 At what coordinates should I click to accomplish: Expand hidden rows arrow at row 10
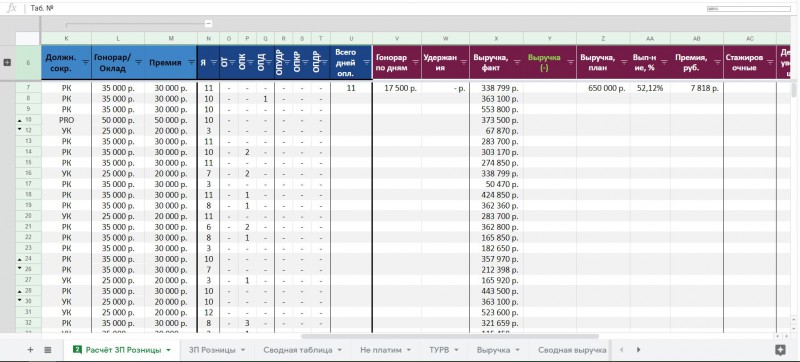(19, 120)
